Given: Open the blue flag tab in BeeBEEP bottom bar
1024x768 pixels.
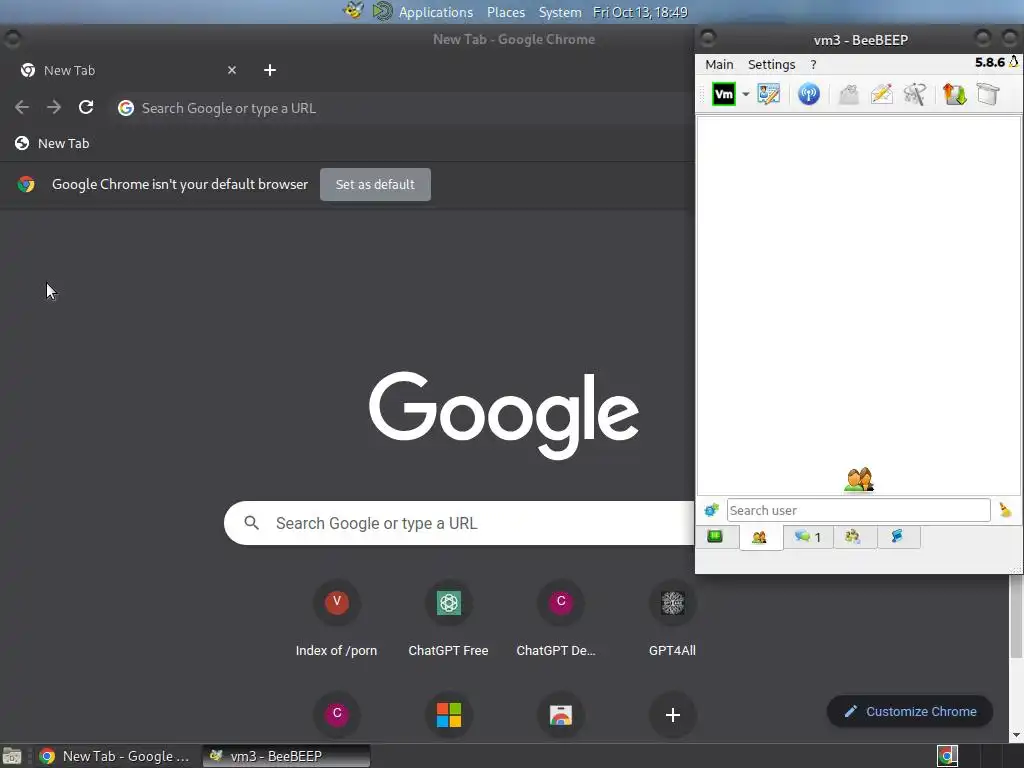Looking at the screenshot, I should (898, 537).
